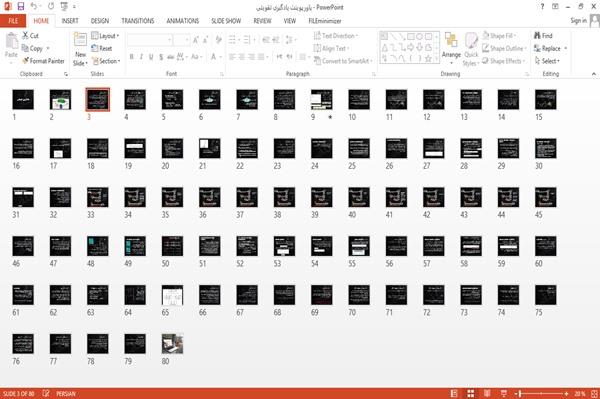Viewport: 600px width, 399px height.
Task: Open the font name combo box
Action: click(150, 40)
